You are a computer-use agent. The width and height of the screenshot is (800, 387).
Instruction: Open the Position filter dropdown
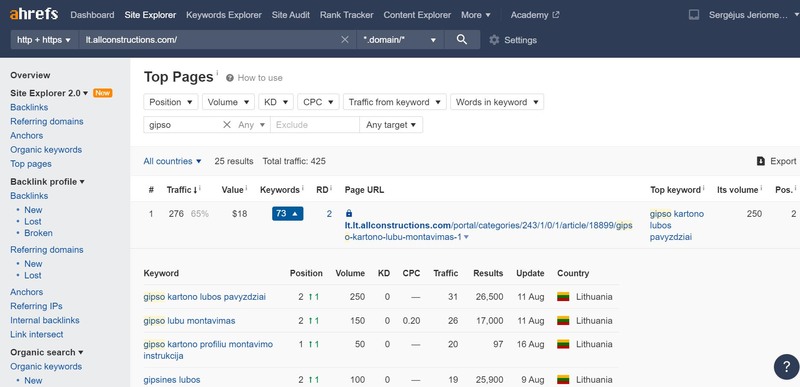(x=170, y=102)
